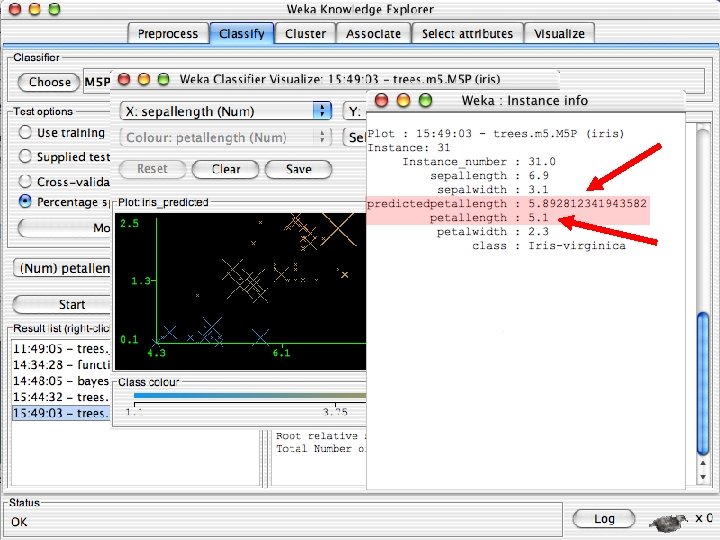The width and height of the screenshot is (720, 540).
Task: Zoom the Classifier Visualize window
Action: [x=163, y=79]
